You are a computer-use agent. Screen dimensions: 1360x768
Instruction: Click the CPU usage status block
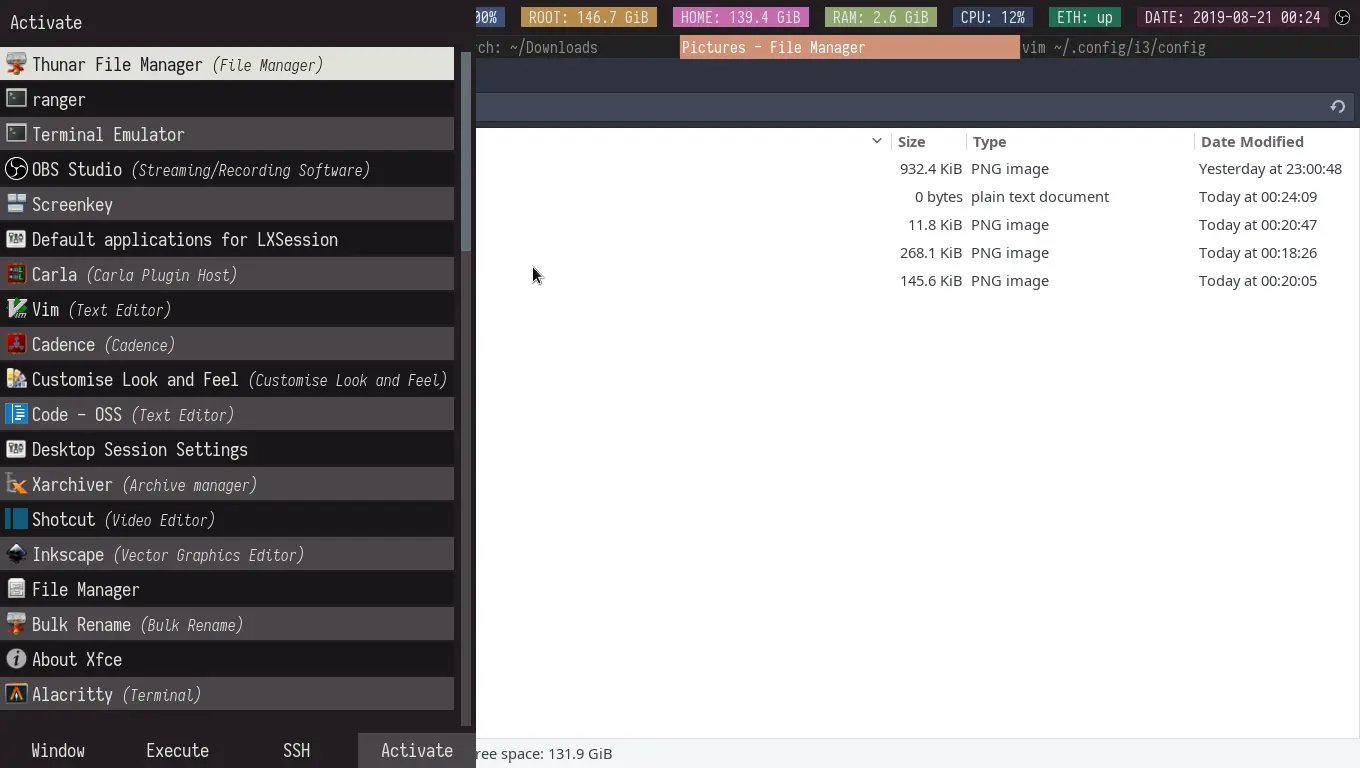pyautogui.click(x=992, y=17)
